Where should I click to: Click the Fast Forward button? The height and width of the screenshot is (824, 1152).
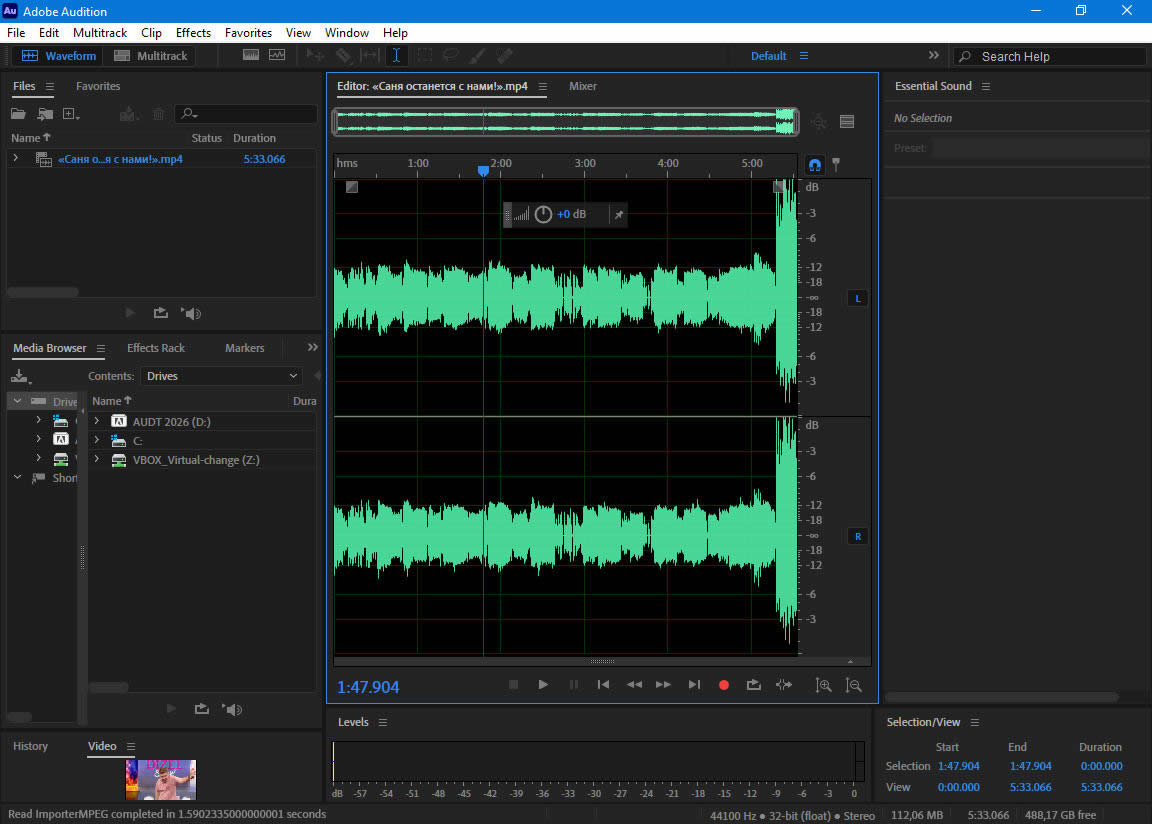(x=663, y=685)
